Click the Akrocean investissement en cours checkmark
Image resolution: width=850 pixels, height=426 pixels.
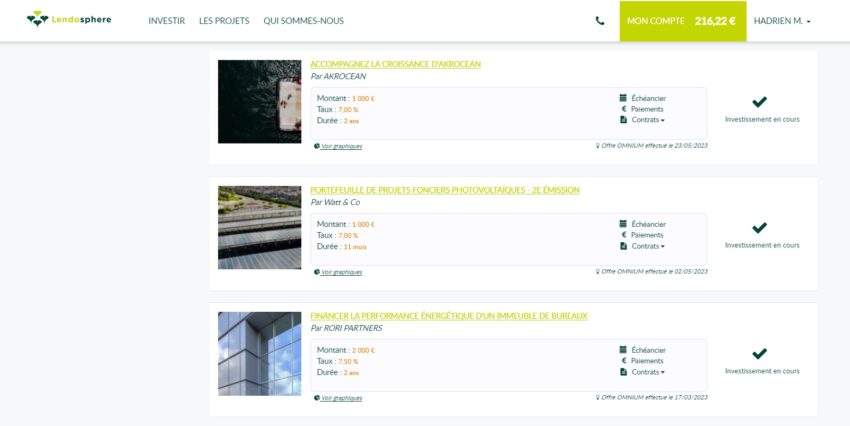[759, 102]
